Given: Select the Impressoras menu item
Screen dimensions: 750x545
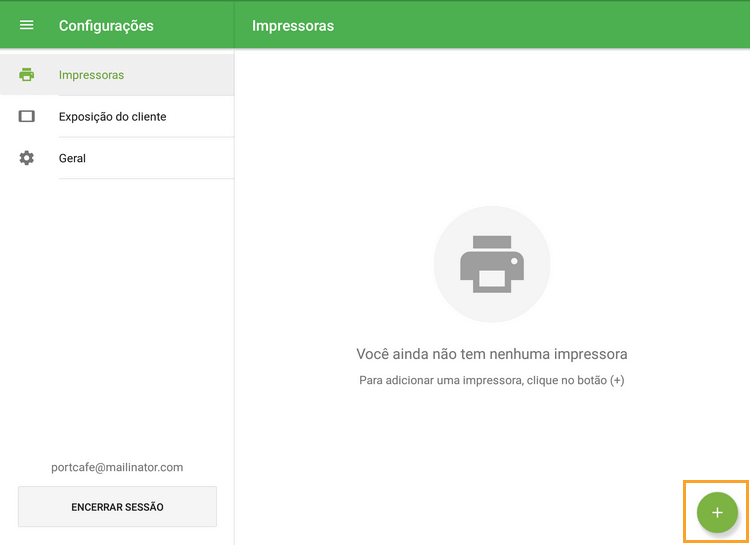Looking at the screenshot, I should point(117,75).
